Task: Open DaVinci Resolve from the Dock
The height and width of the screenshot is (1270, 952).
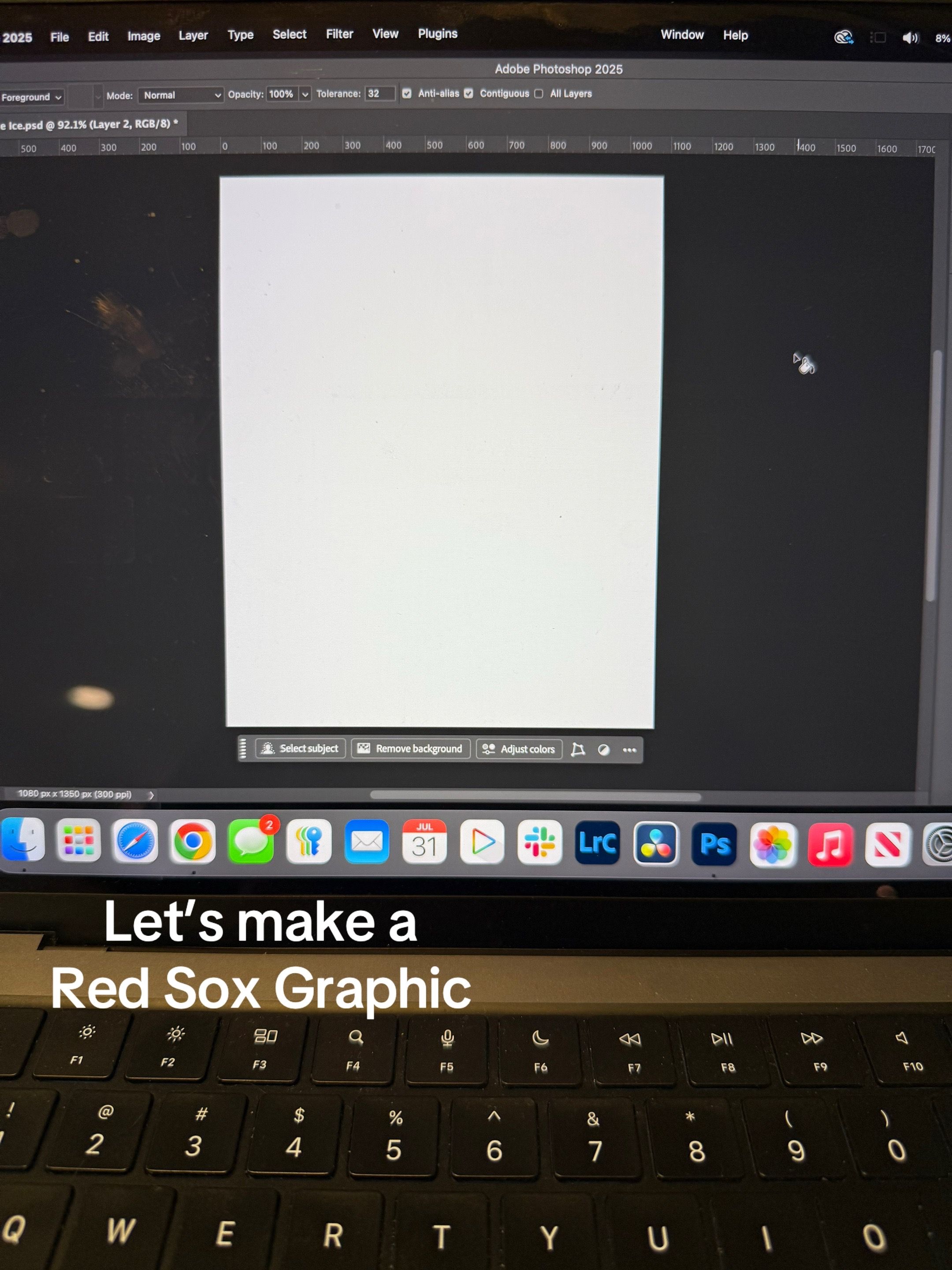Action: [x=656, y=843]
